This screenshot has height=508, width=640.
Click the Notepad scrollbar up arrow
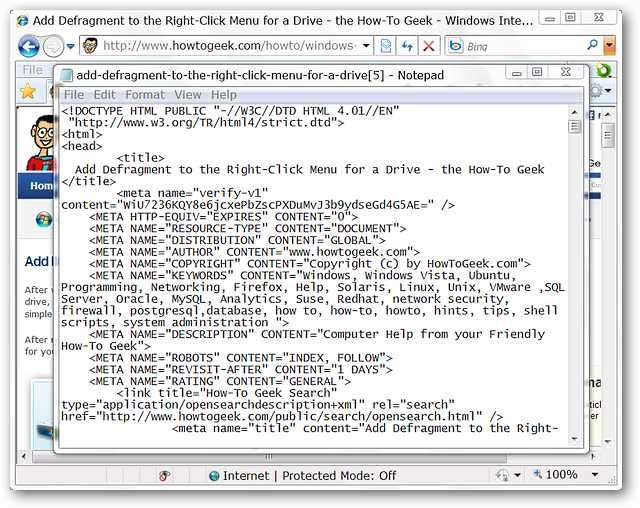(x=575, y=111)
